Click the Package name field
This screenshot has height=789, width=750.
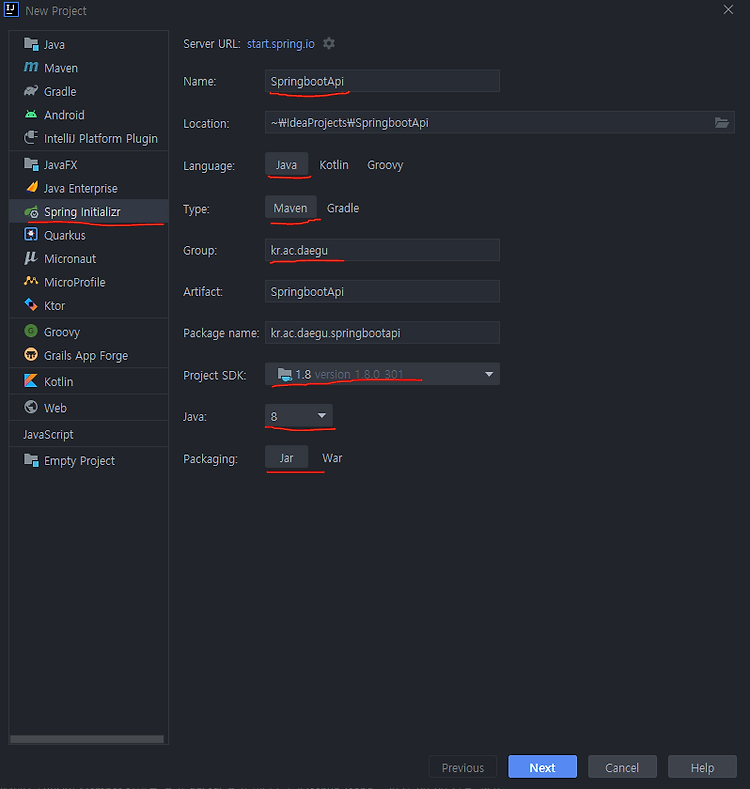[382, 333]
